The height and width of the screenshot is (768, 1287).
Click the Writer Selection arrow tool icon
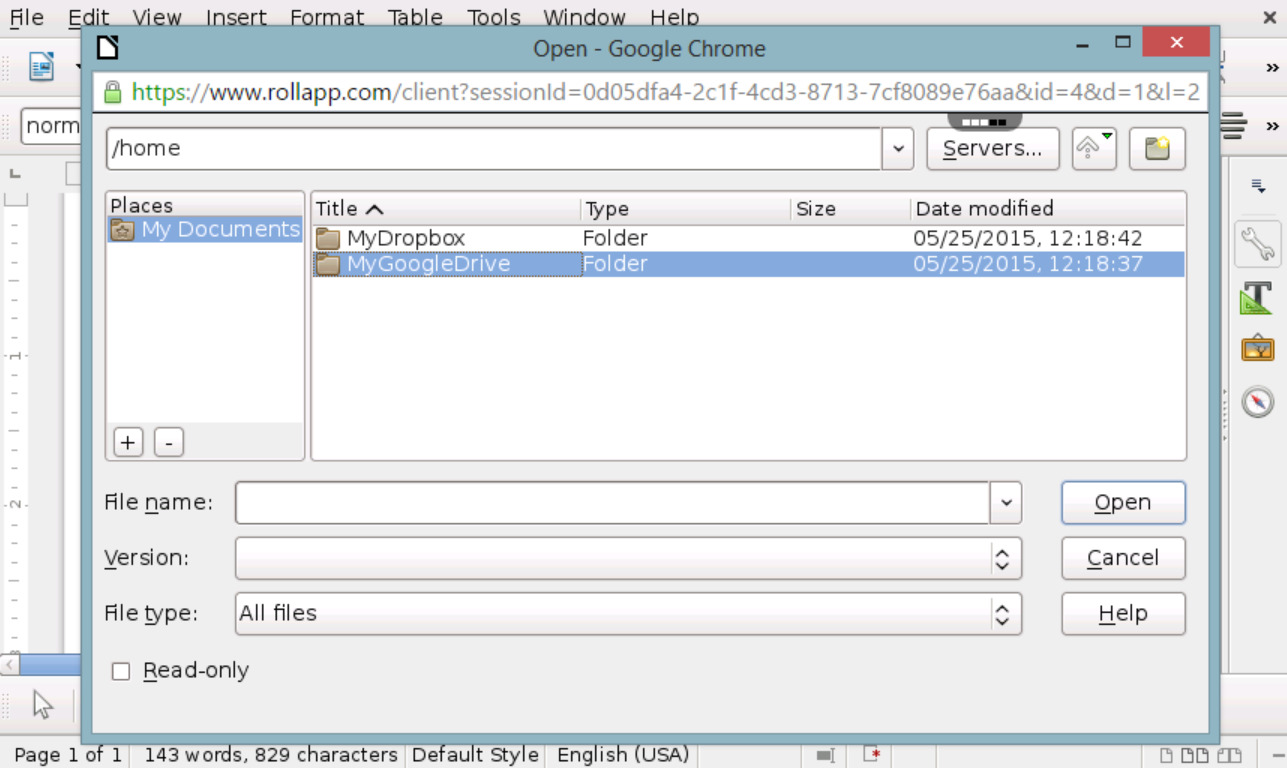(43, 704)
